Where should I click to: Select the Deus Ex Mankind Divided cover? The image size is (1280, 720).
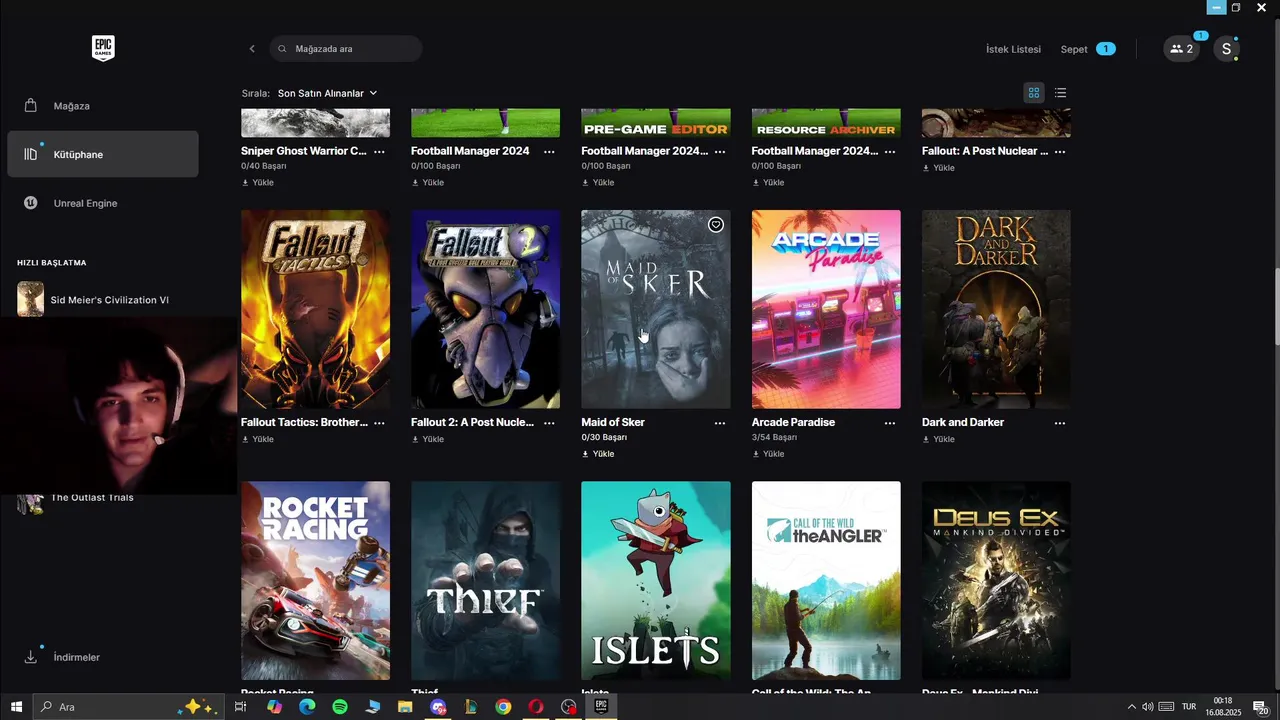click(x=996, y=581)
